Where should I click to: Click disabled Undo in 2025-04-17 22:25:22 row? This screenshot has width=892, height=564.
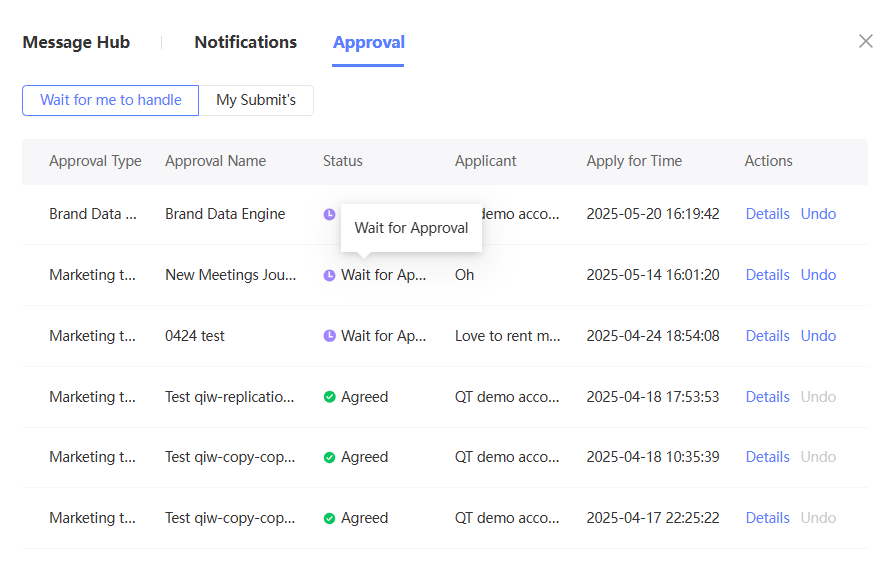(x=818, y=518)
